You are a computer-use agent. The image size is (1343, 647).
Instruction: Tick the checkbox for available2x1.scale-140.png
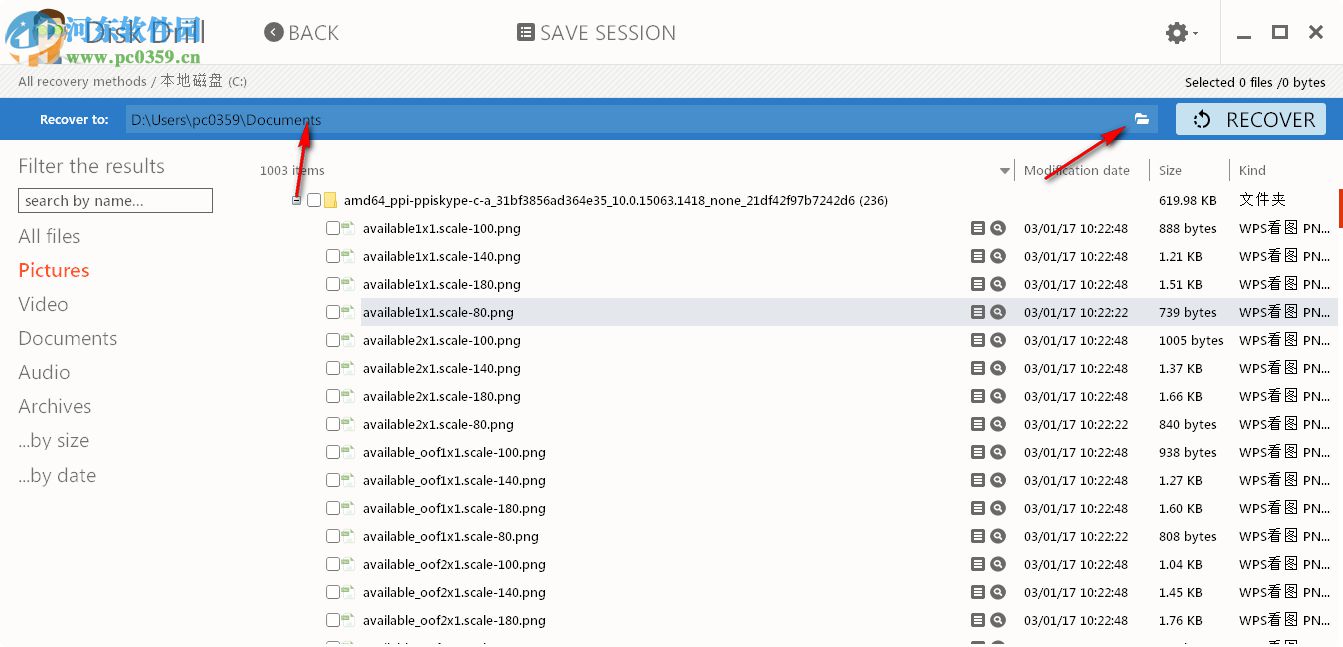coord(333,368)
